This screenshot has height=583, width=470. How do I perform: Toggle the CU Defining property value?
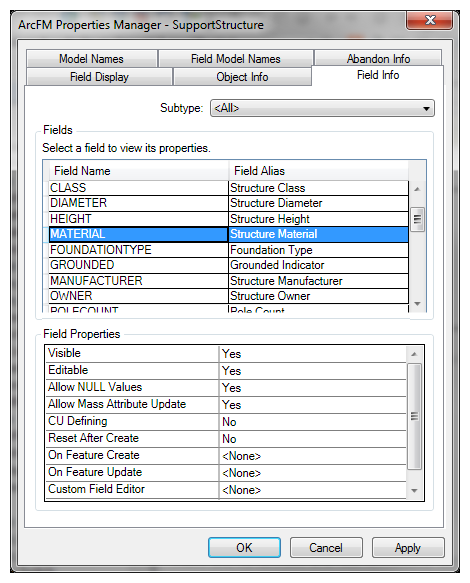click(x=312, y=422)
